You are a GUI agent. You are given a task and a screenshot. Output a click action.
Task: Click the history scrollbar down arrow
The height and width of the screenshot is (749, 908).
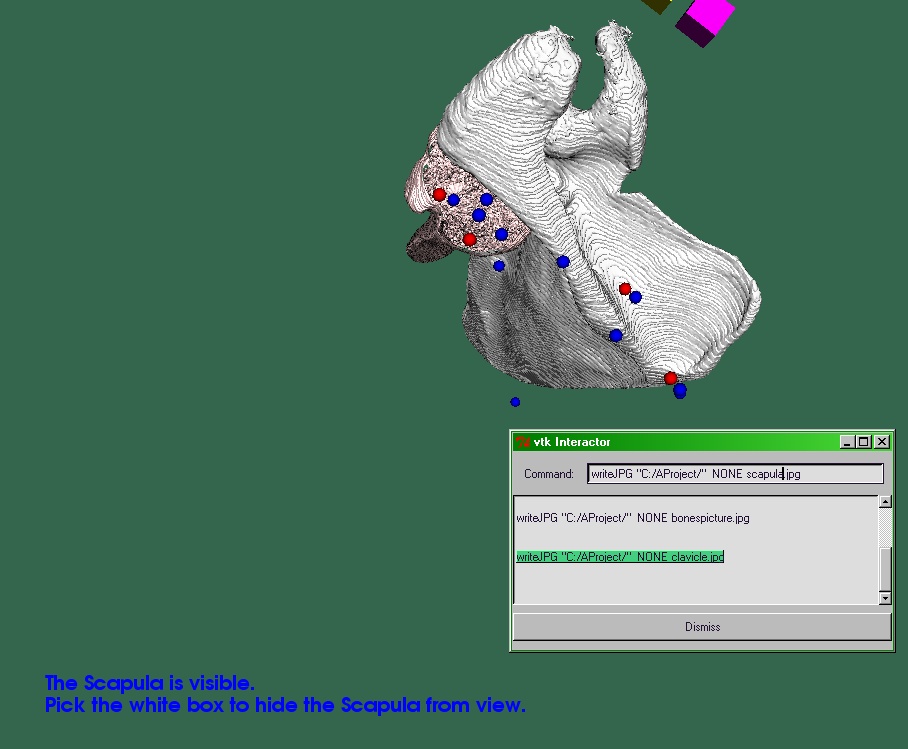(885, 598)
